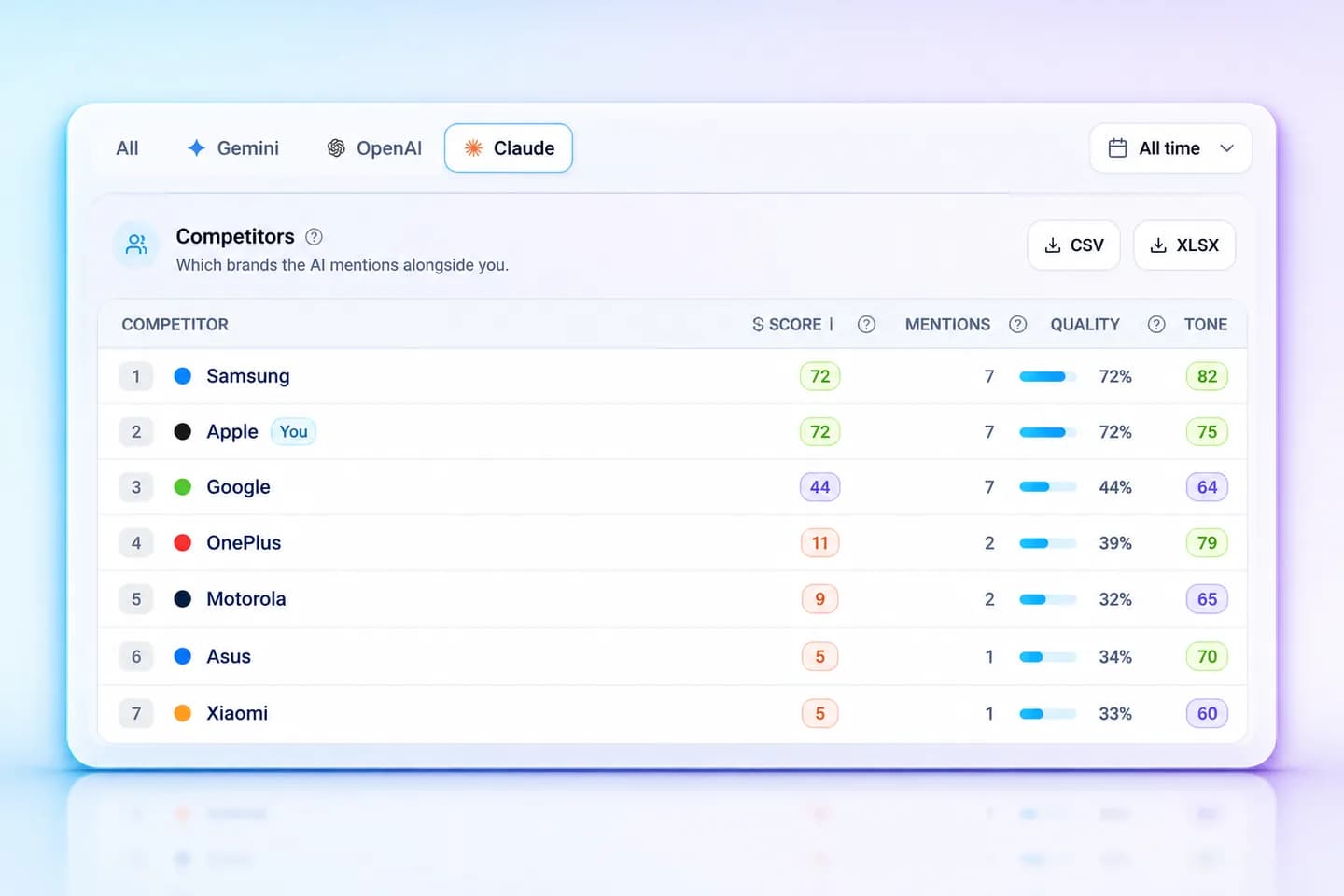The width and height of the screenshot is (1344, 896).
Task: Click Apple's tone badge 75
Action: click(x=1207, y=431)
